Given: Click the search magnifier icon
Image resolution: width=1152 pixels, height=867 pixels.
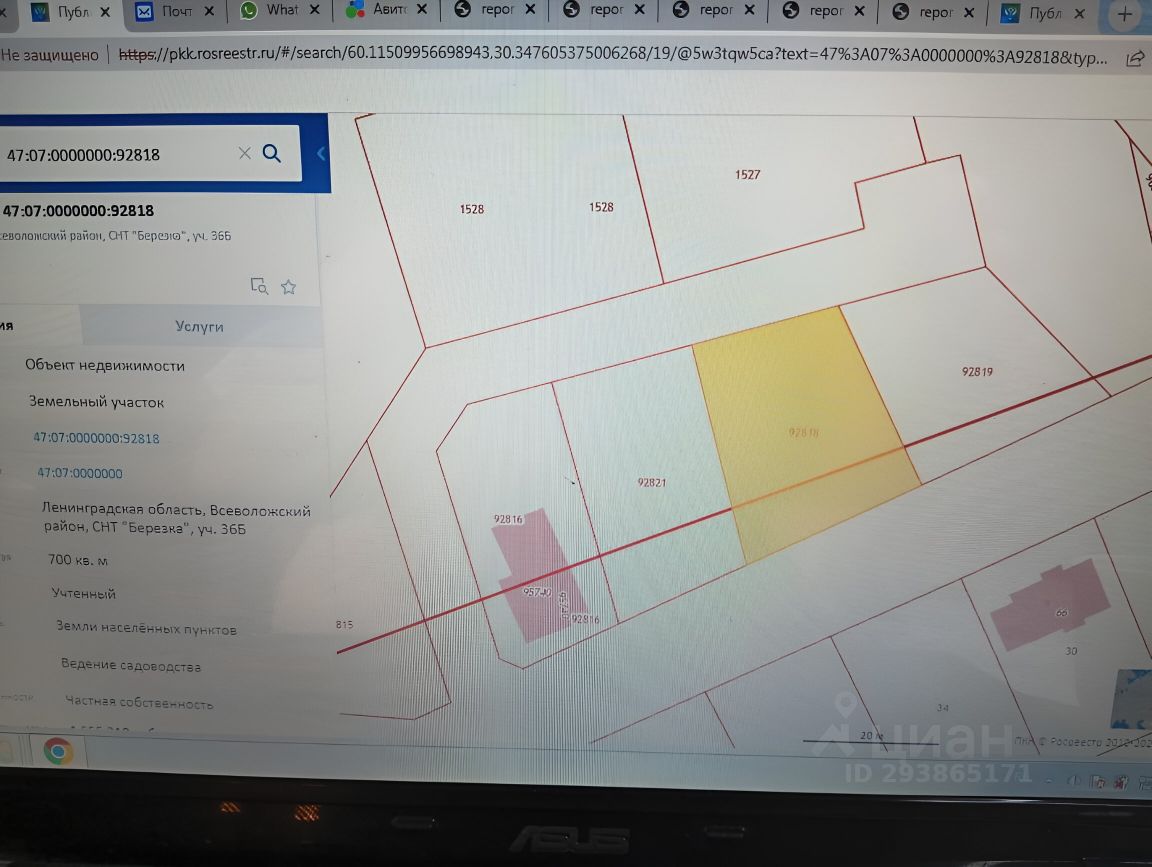Looking at the screenshot, I should (272, 154).
